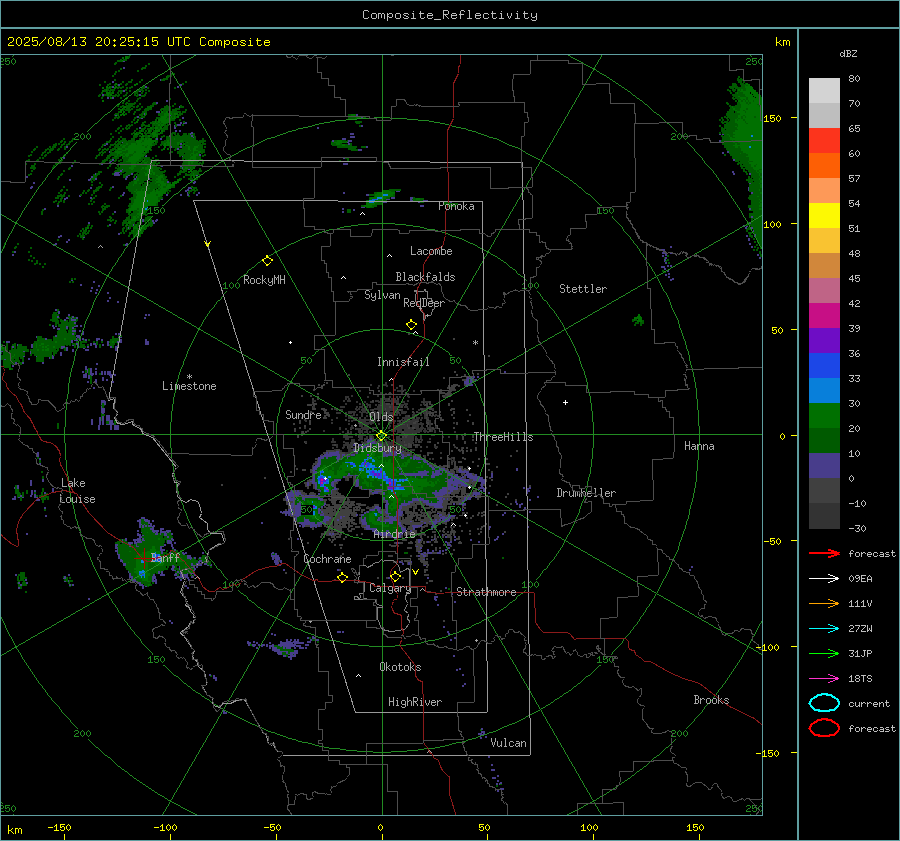Click the Hanna town label

tap(699, 446)
